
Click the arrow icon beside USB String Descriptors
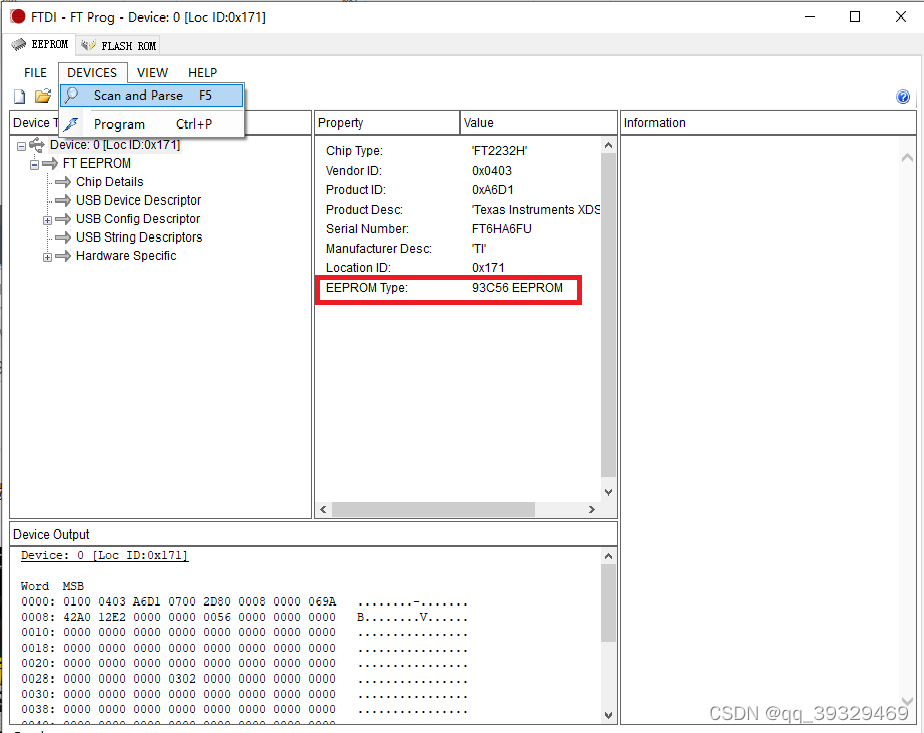63,237
